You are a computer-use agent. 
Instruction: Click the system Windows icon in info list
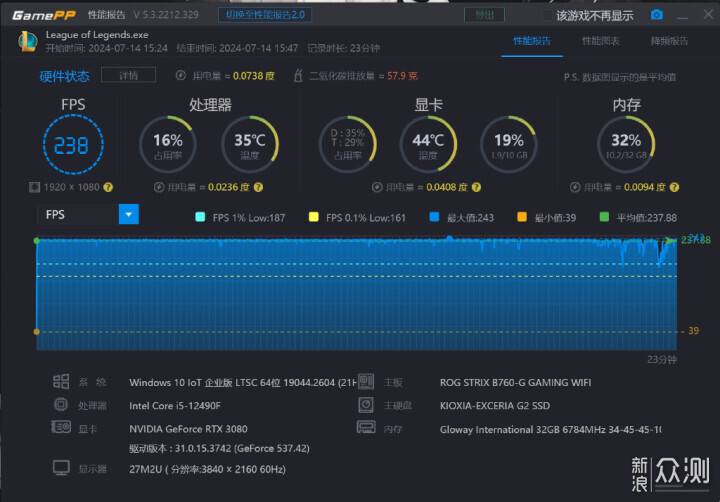pos(61,382)
